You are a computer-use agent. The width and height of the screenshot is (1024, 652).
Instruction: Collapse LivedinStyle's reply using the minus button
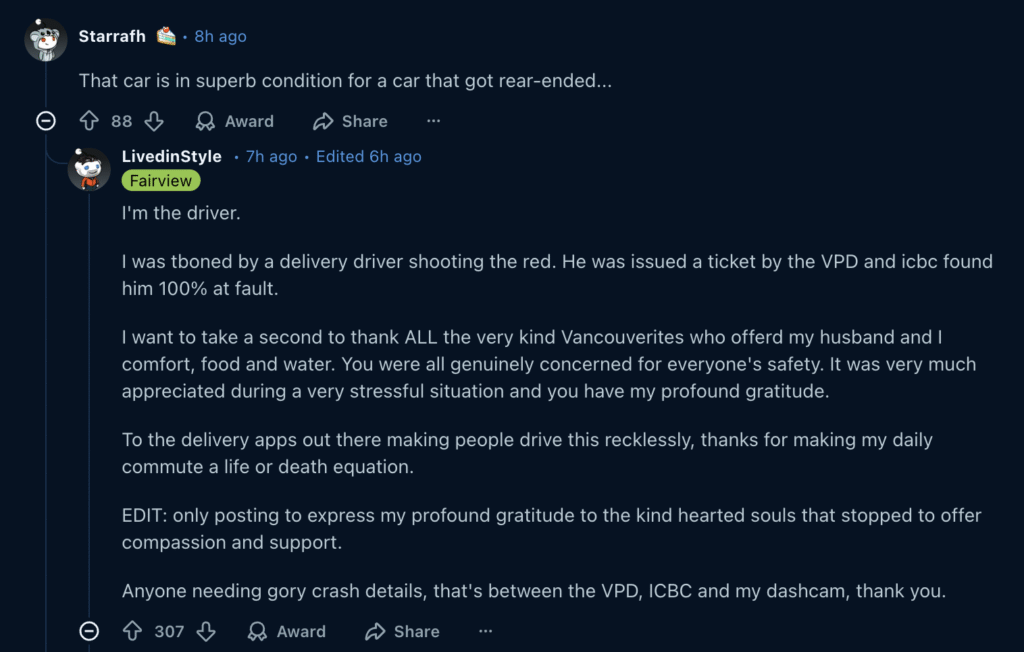(x=91, y=631)
